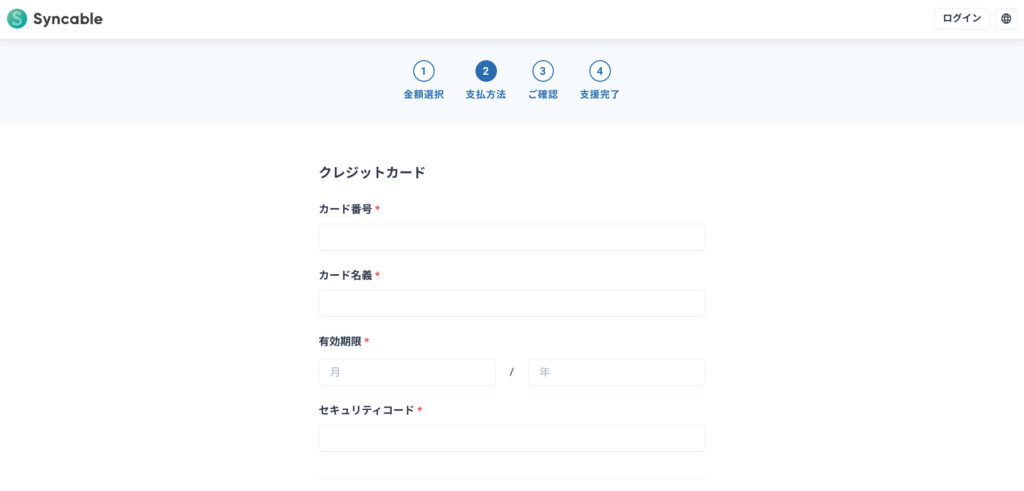
Task: Select the step 4 circle icon
Action: click(x=600, y=71)
